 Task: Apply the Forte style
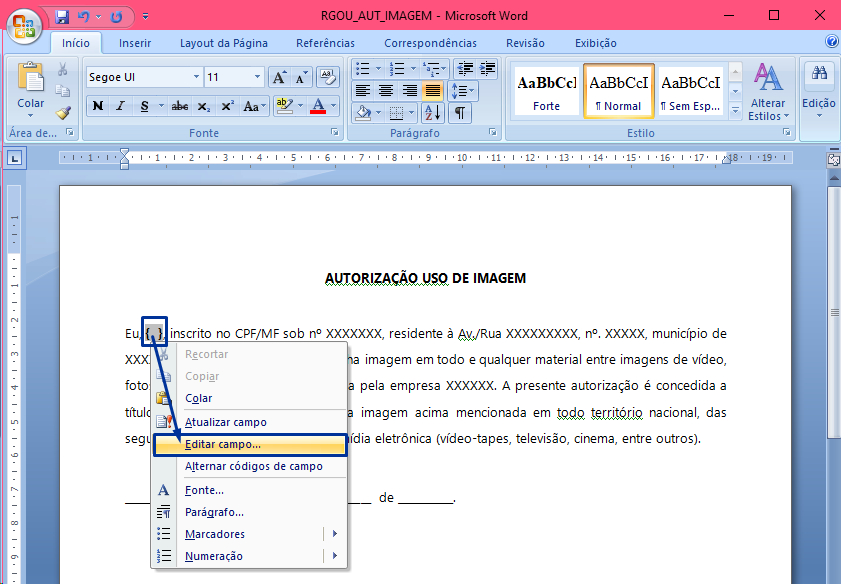pyautogui.click(x=546, y=92)
